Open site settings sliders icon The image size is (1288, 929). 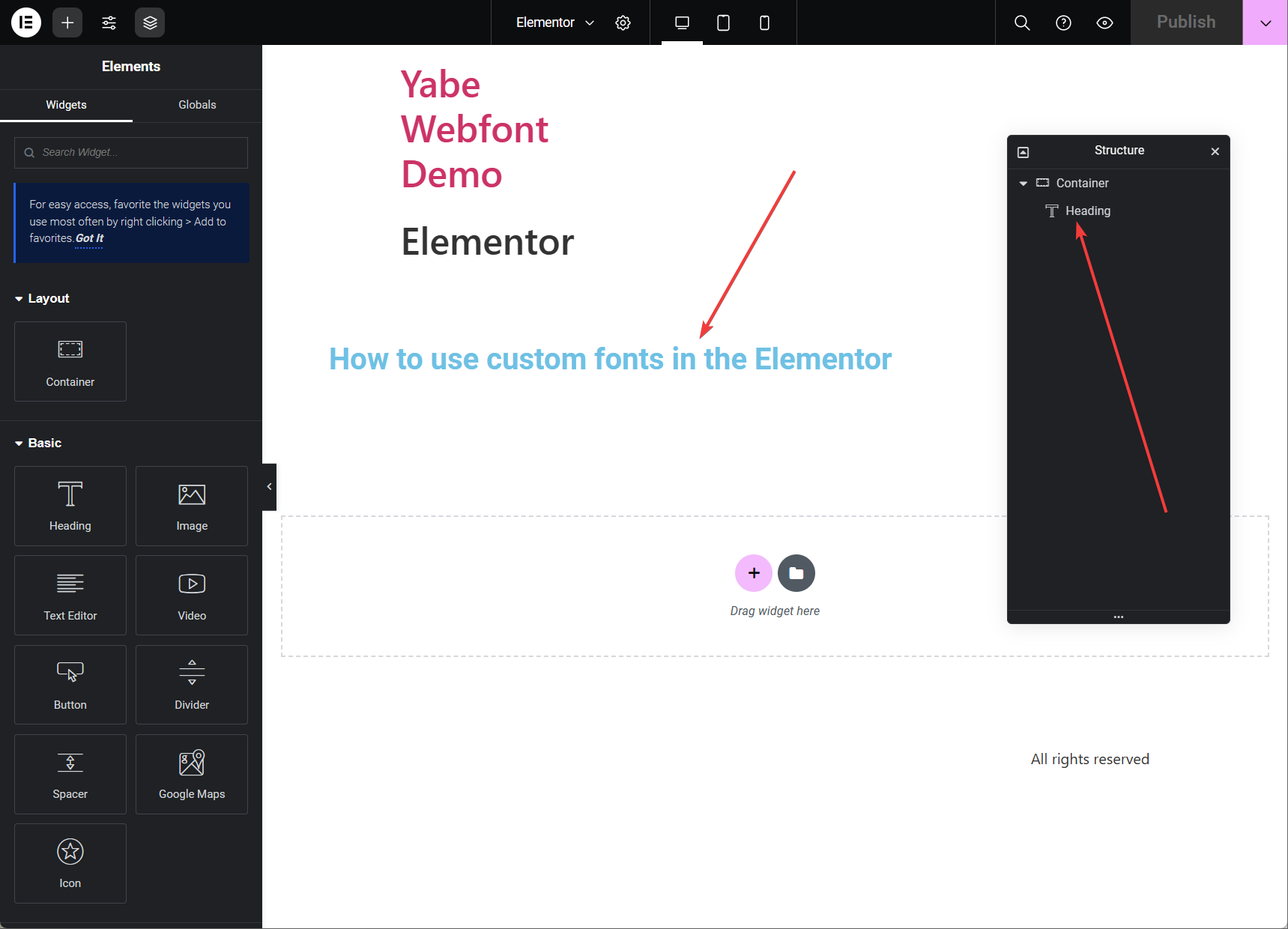pyautogui.click(x=109, y=22)
